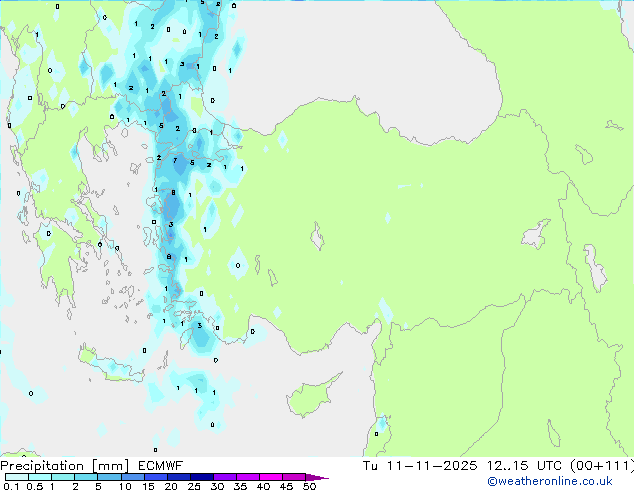634x490 pixels.
Task: Open the weatheronline.co.uk link
Action: pyautogui.click(x=550, y=481)
